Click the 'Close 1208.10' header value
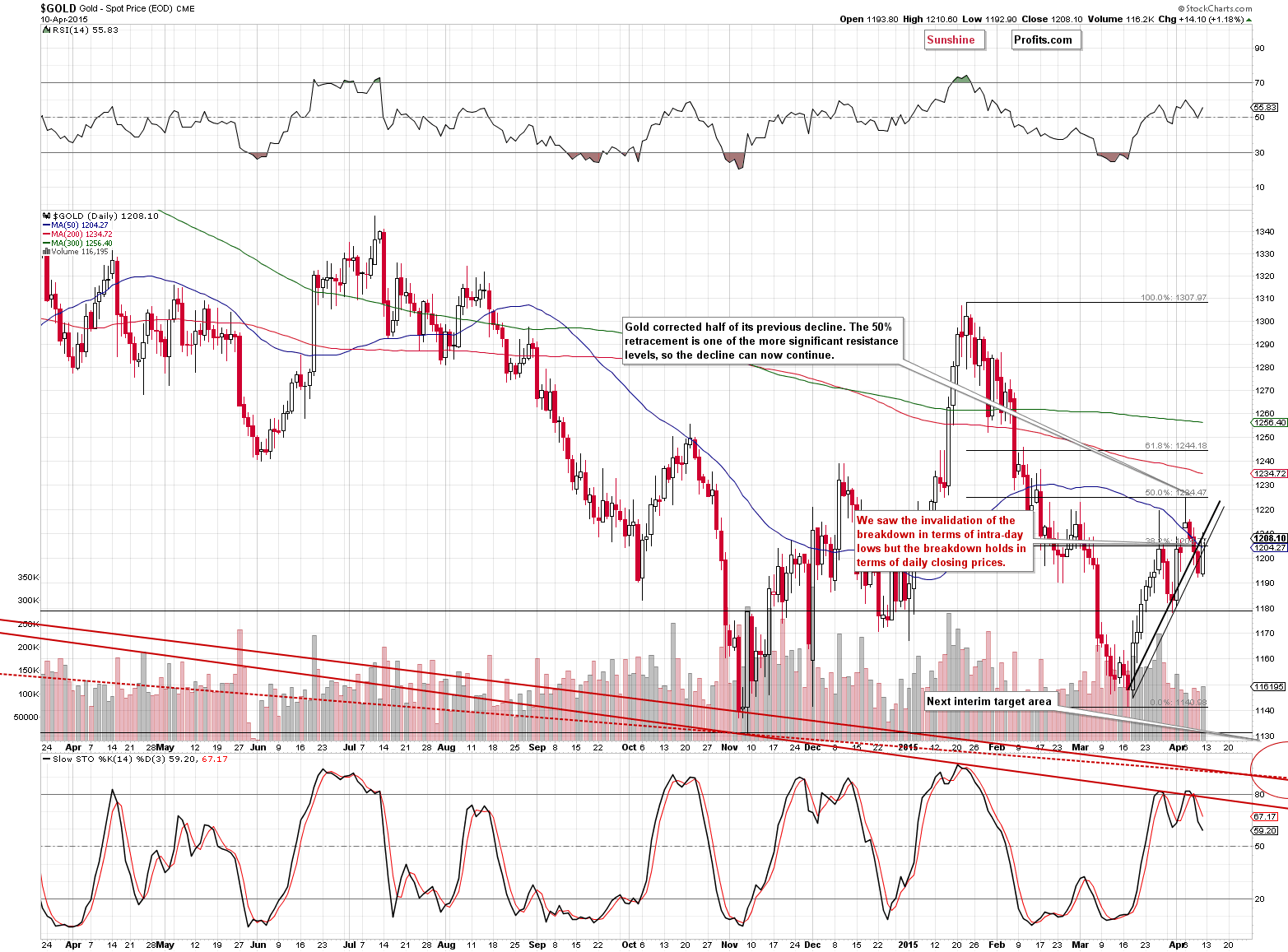Viewport: 1288px width, 952px height. [x=1051, y=19]
